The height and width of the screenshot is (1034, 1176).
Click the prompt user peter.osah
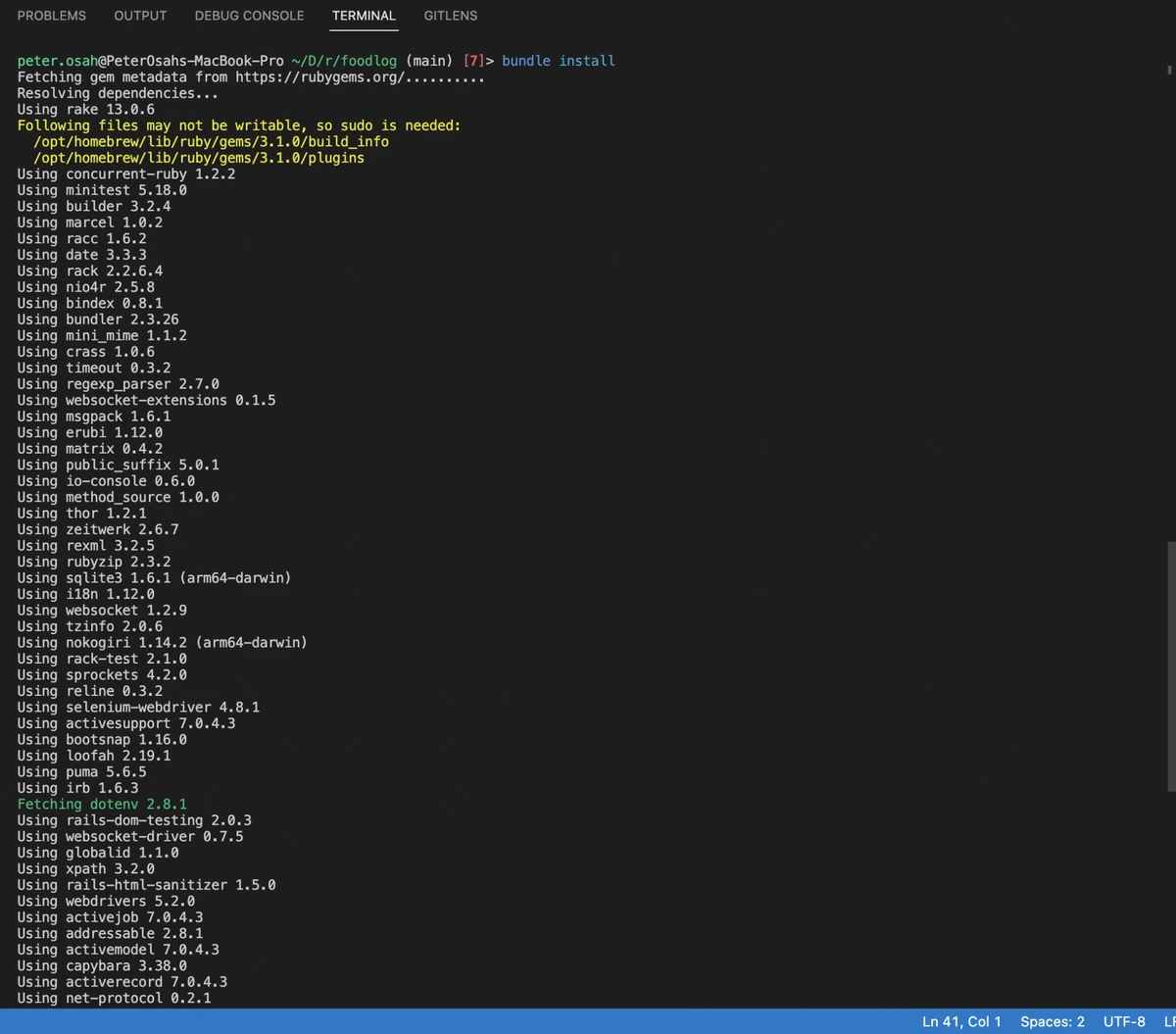tap(58, 61)
